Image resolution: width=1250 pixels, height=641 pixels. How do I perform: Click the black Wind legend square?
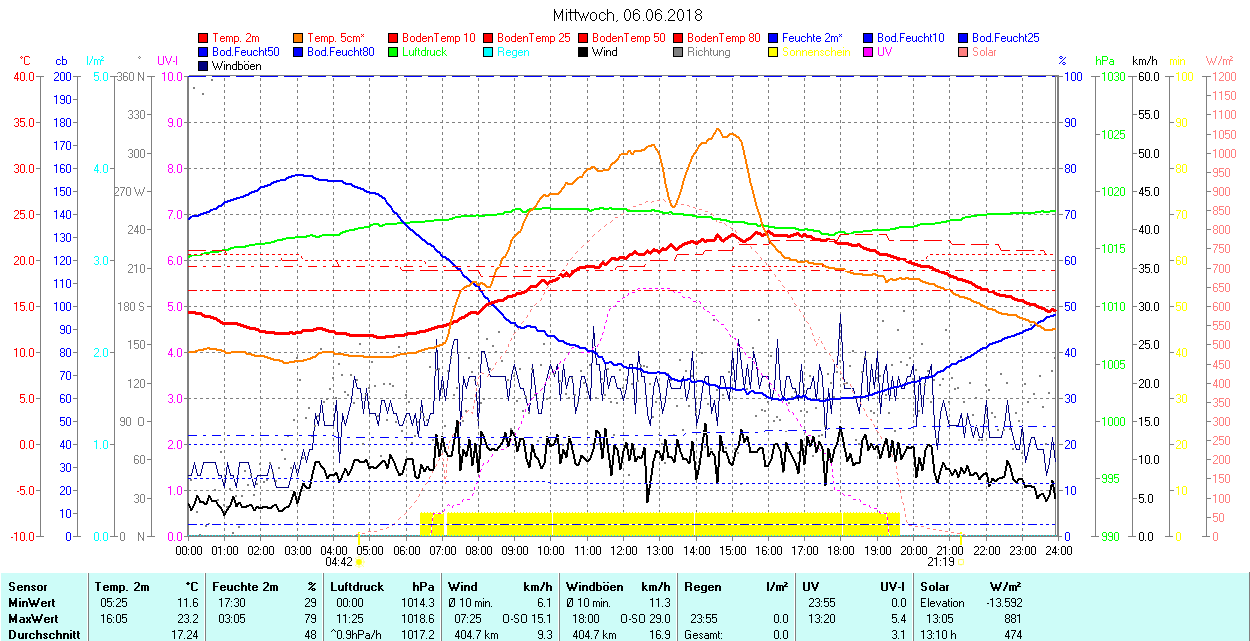(x=584, y=52)
